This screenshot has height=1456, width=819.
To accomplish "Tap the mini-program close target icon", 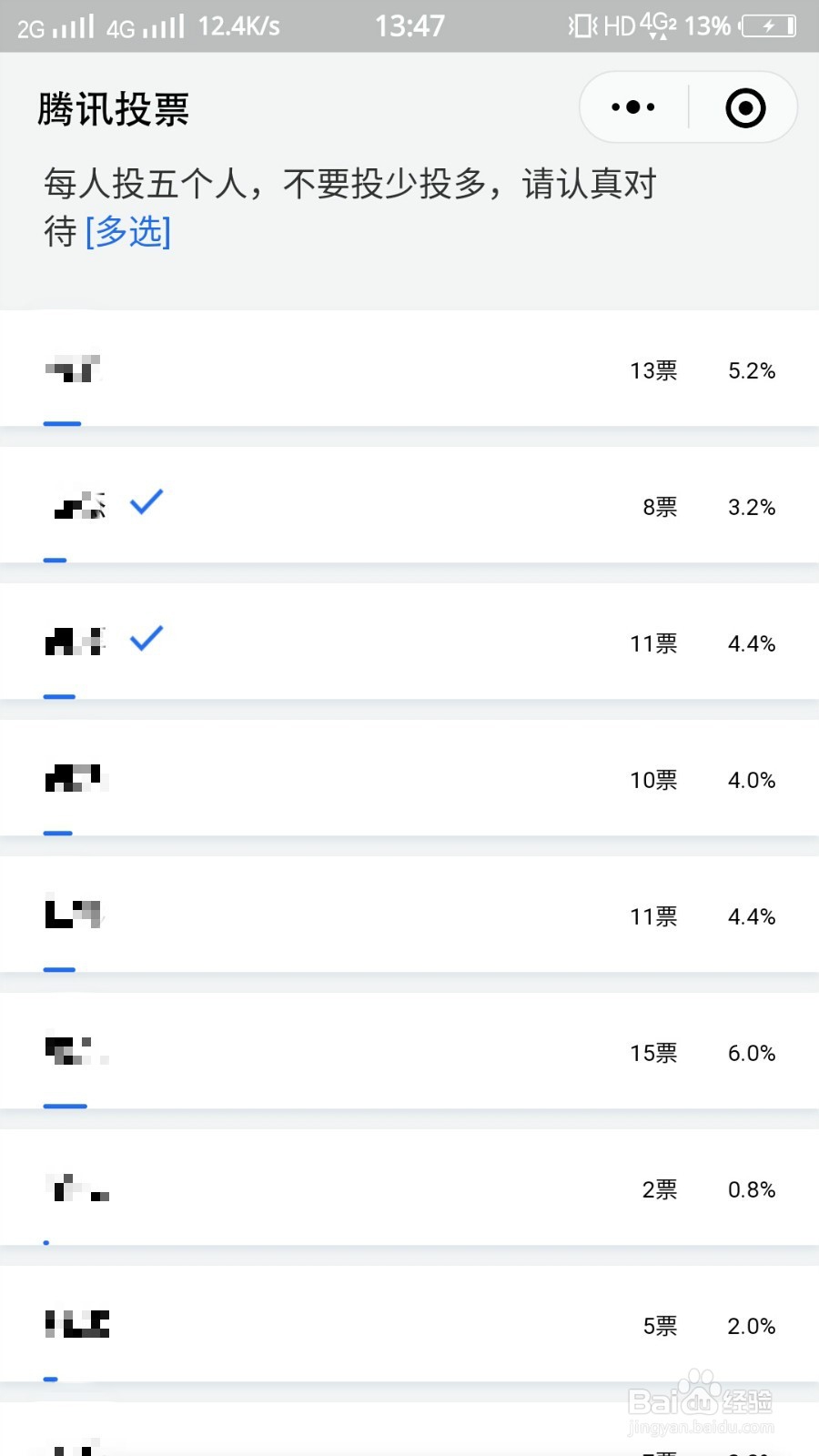I will (x=745, y=107).
